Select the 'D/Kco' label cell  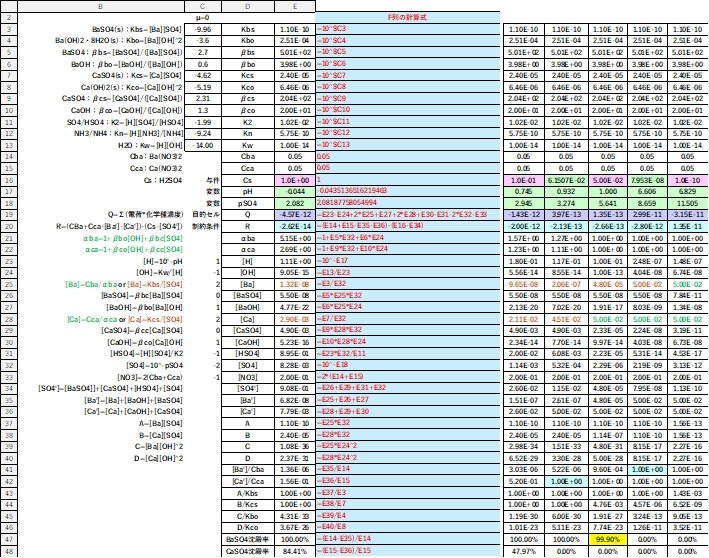(248, 527)
